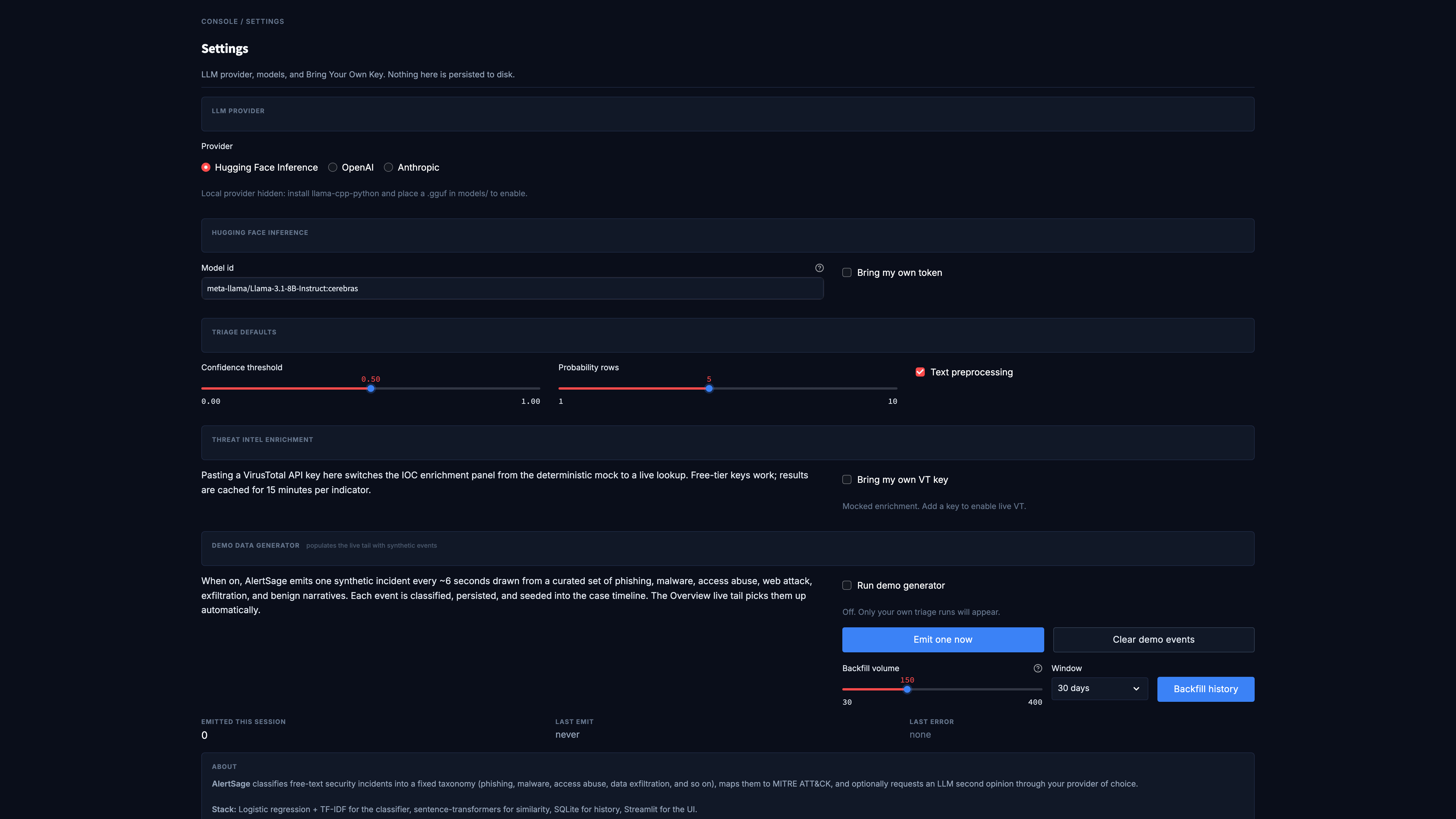This screenshot has width=1456, height=819.
Task: Open the Backfill volume help icon
Action: (1038, 668)
